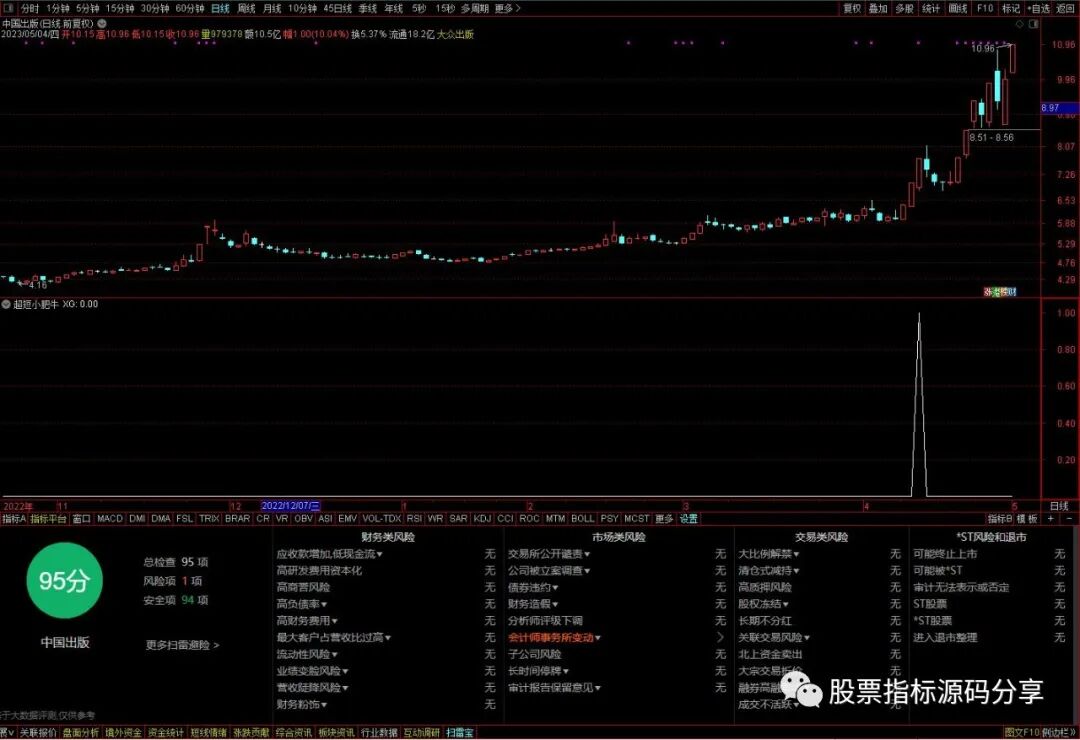The width and height of the screenshot is (1080, 740).
Task: Switch to 年线 chart
Action: (x=393, y=8)
